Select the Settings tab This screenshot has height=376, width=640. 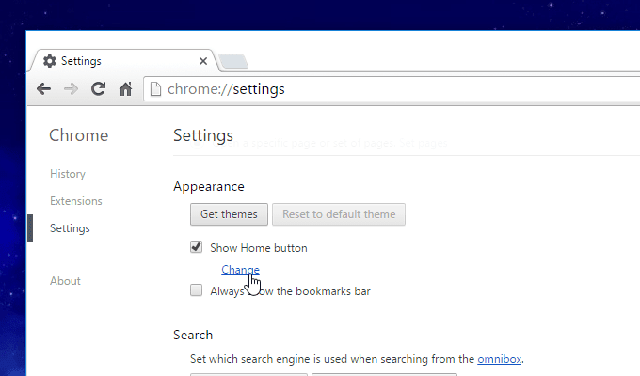point(124,61)
